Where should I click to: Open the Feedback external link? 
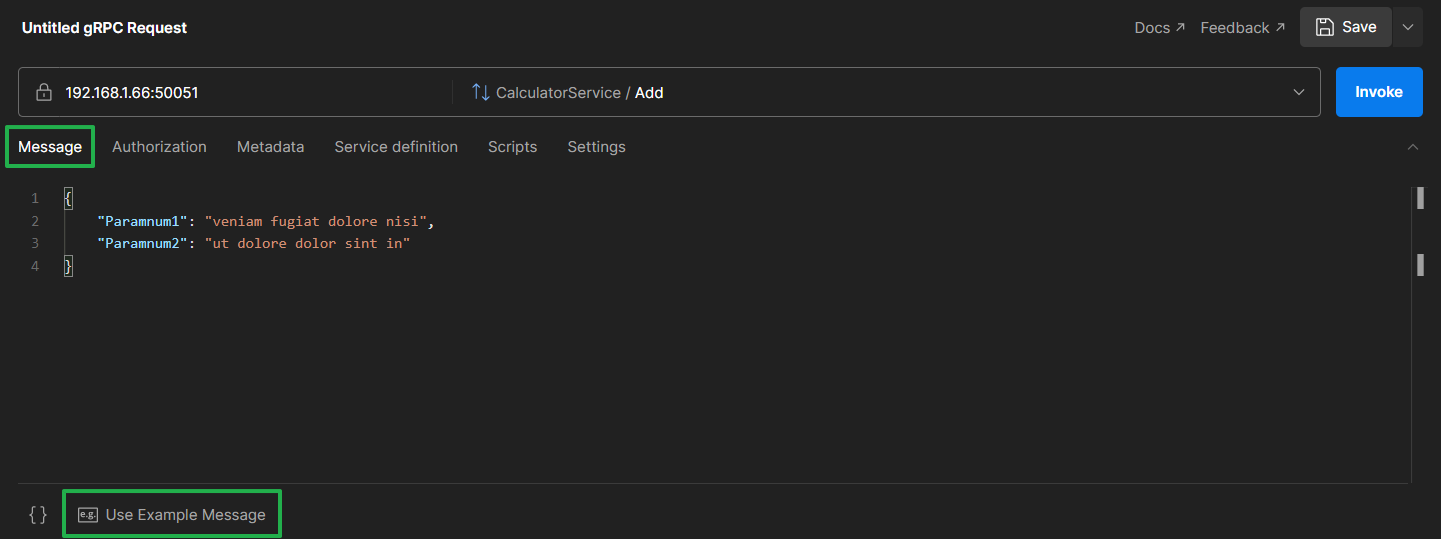click(x=1242, y=28)
